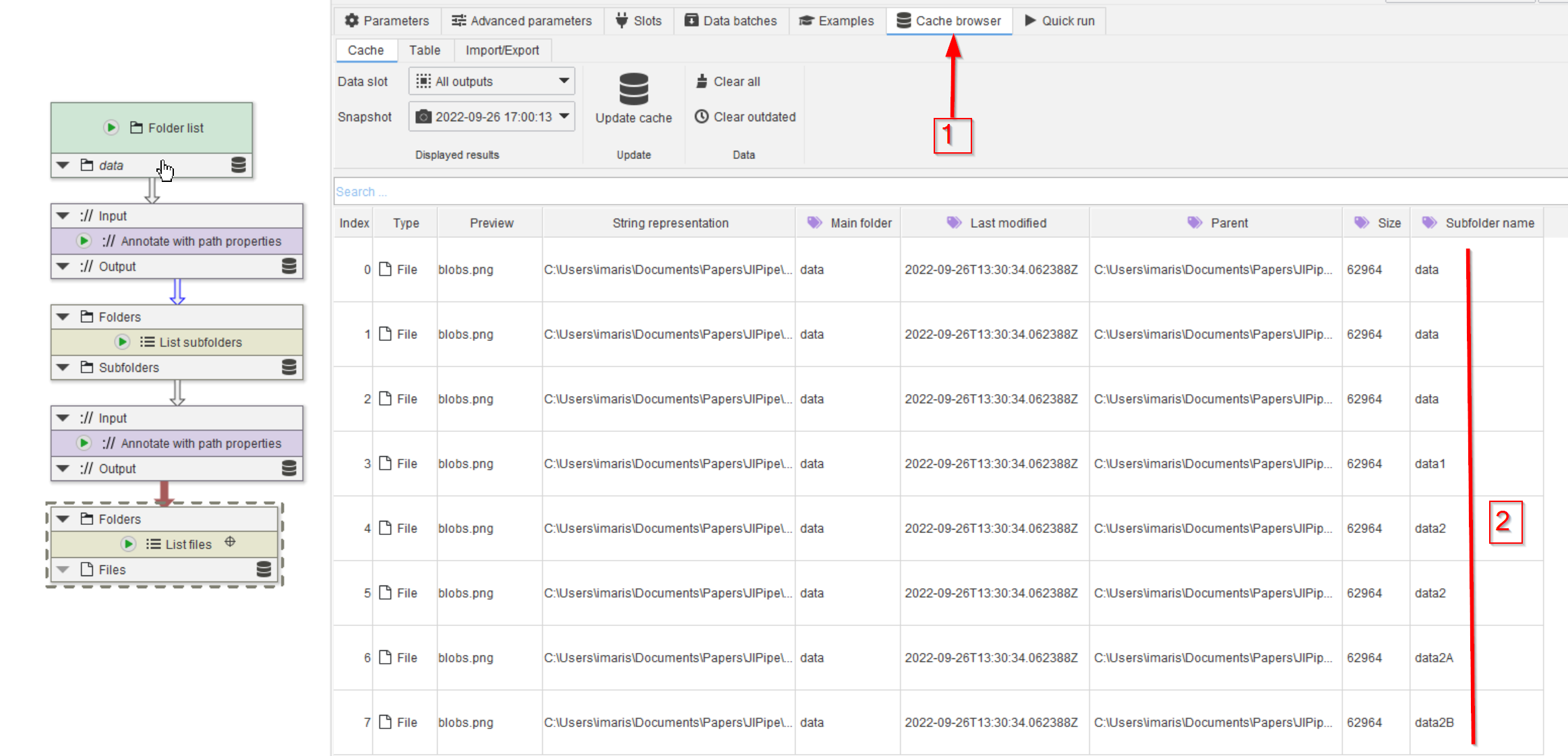This screenshot has height=756, width=1568.
Task: Collapse the Subfolders slot arrow
Action: coord(63,367)
